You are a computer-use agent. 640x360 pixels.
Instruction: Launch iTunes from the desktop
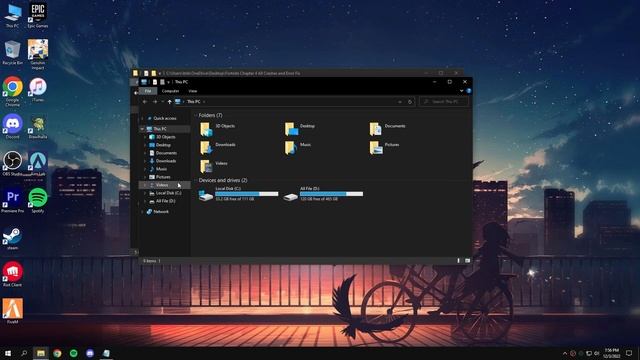click(38, 90)
